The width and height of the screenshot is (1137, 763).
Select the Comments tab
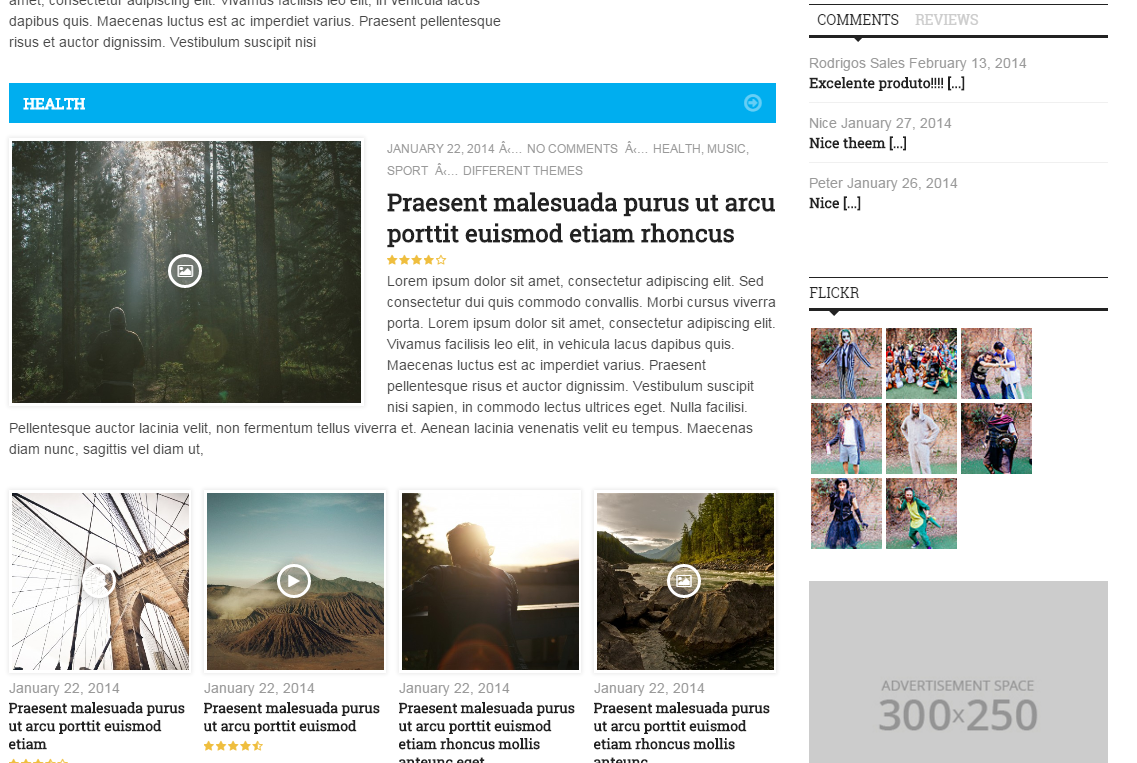pos(857,20)
